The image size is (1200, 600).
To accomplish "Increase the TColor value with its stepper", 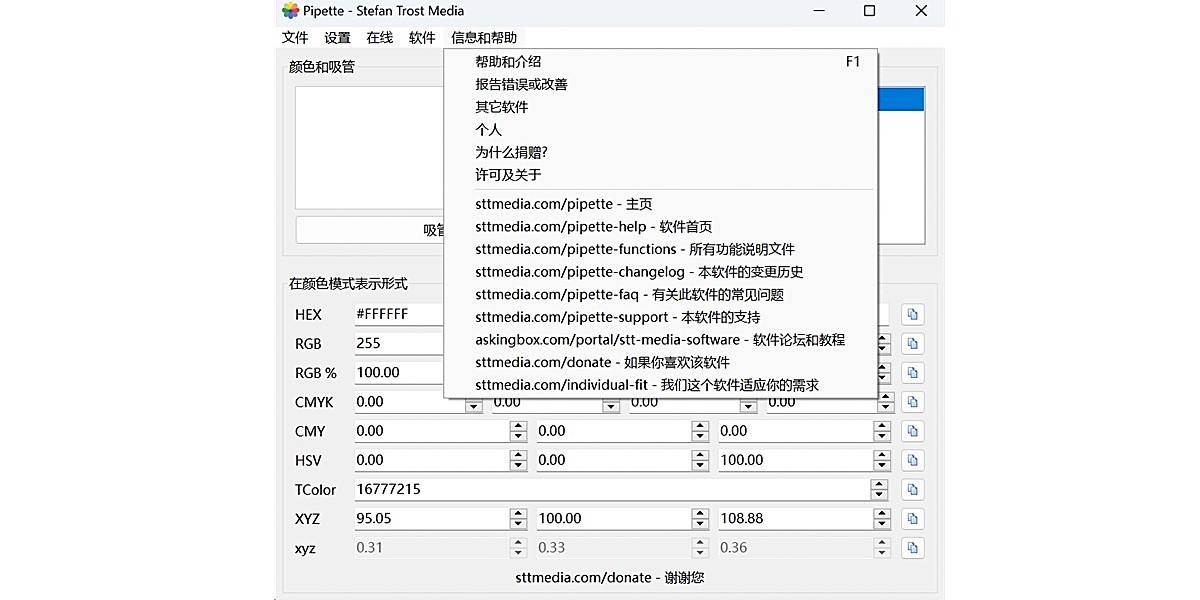I will click(881, 485).
